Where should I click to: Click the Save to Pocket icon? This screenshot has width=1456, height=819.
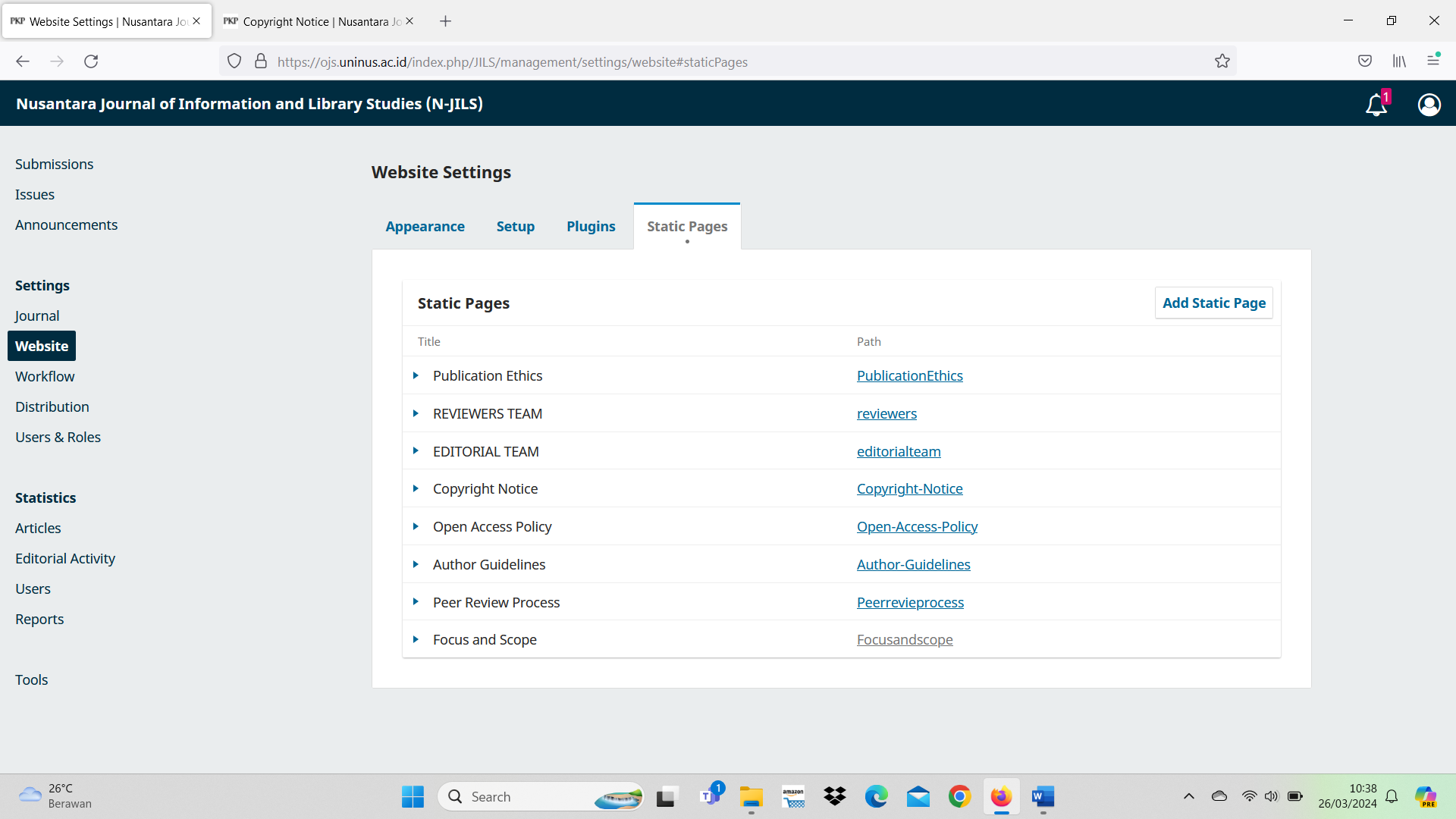[1364, 61]
